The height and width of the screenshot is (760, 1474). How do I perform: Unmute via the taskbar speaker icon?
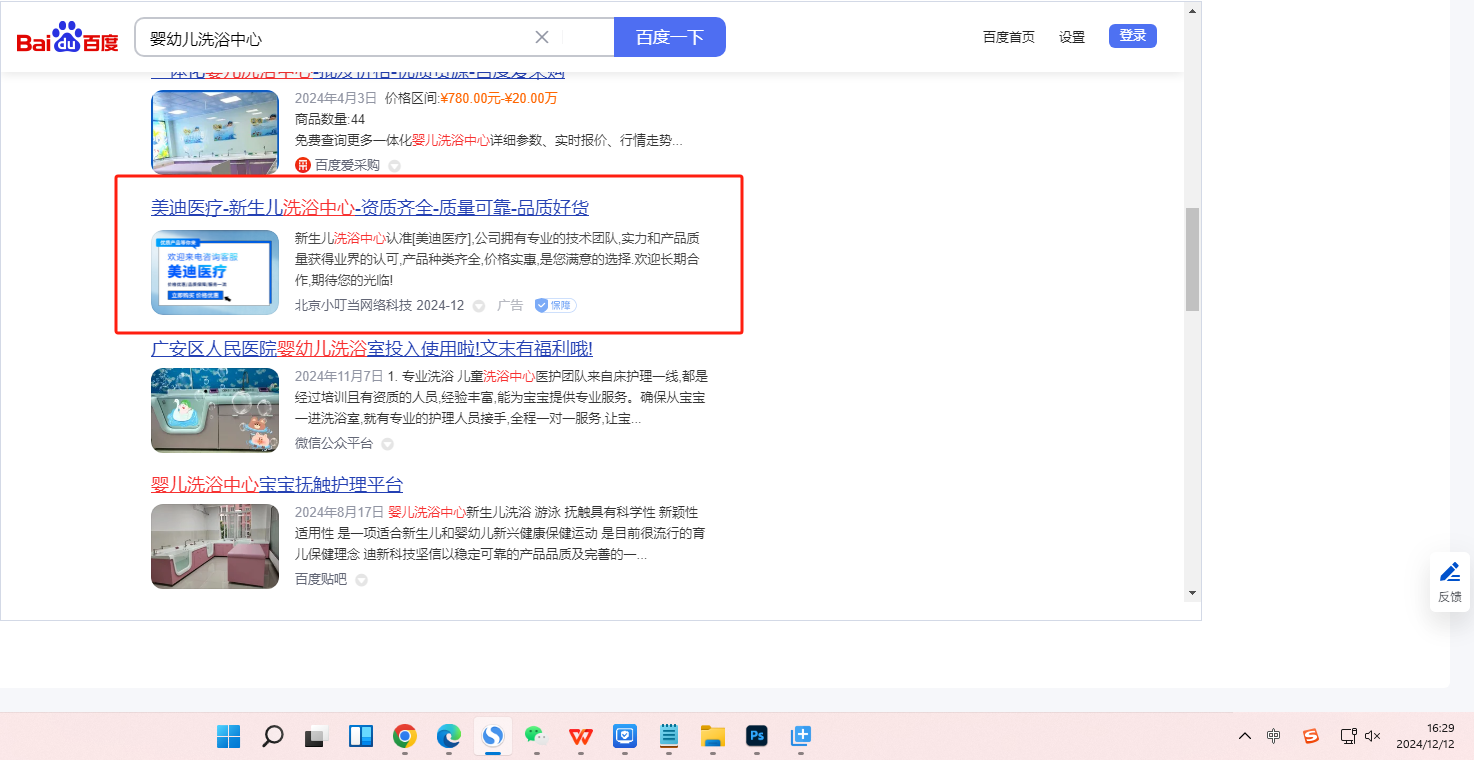point(1373,737)
